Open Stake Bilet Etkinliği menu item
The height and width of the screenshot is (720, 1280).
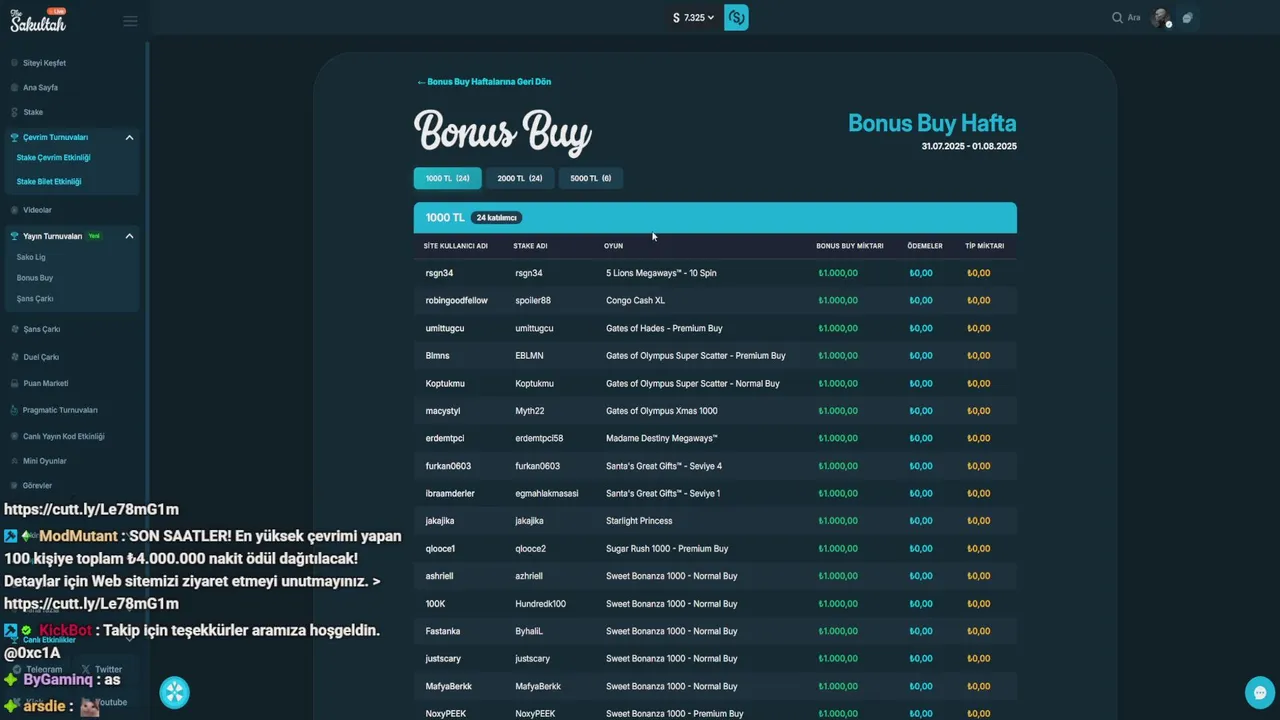[49, 182]
